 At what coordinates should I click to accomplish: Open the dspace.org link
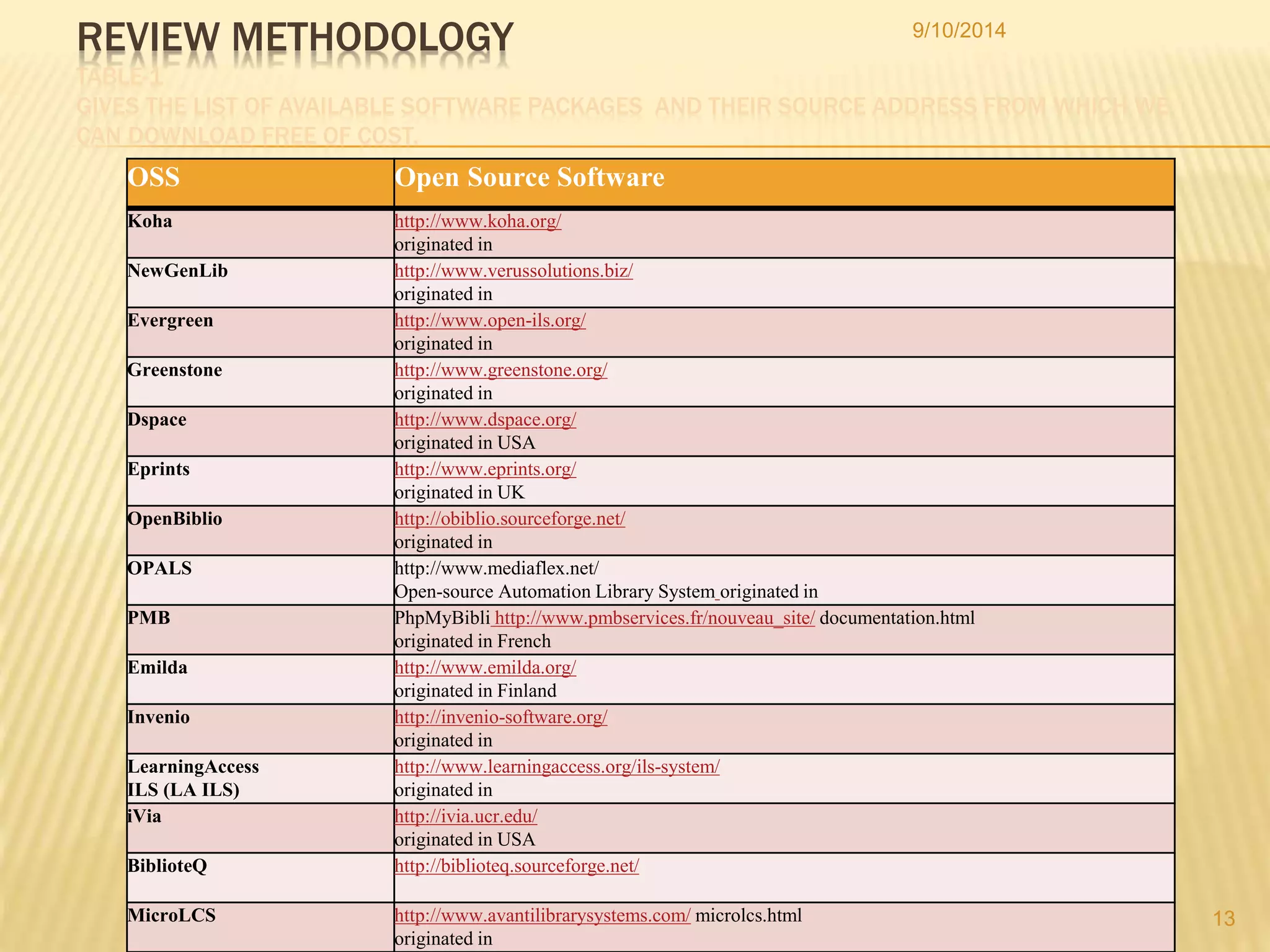click(486, 420)
